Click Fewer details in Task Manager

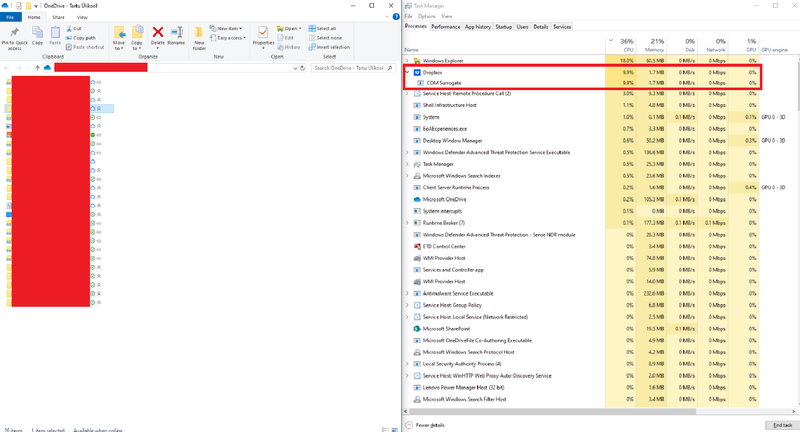(x=432, y=426)
